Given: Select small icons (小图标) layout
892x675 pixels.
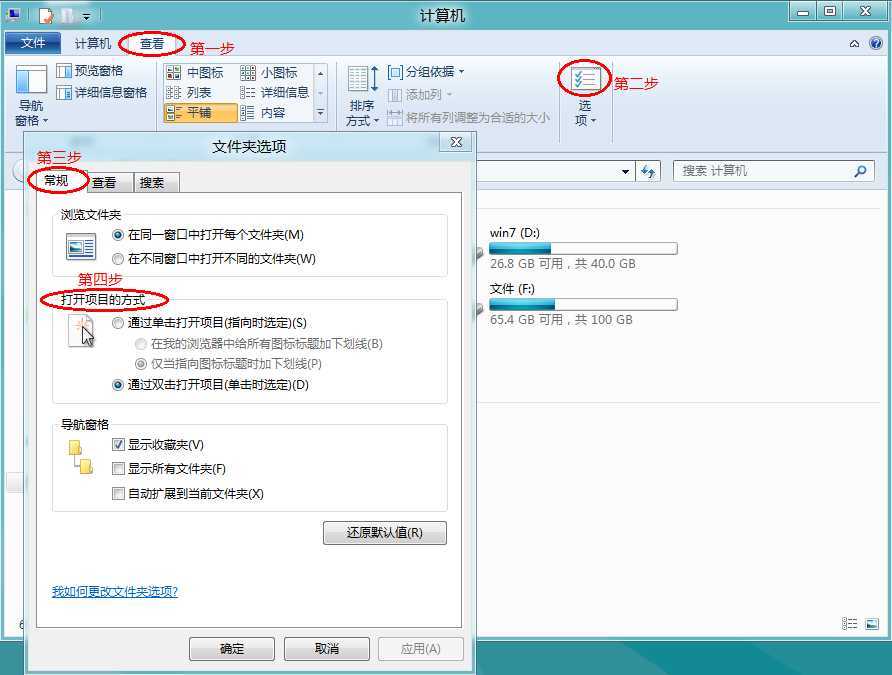Looking at the screenshot, I should point(269,73).
